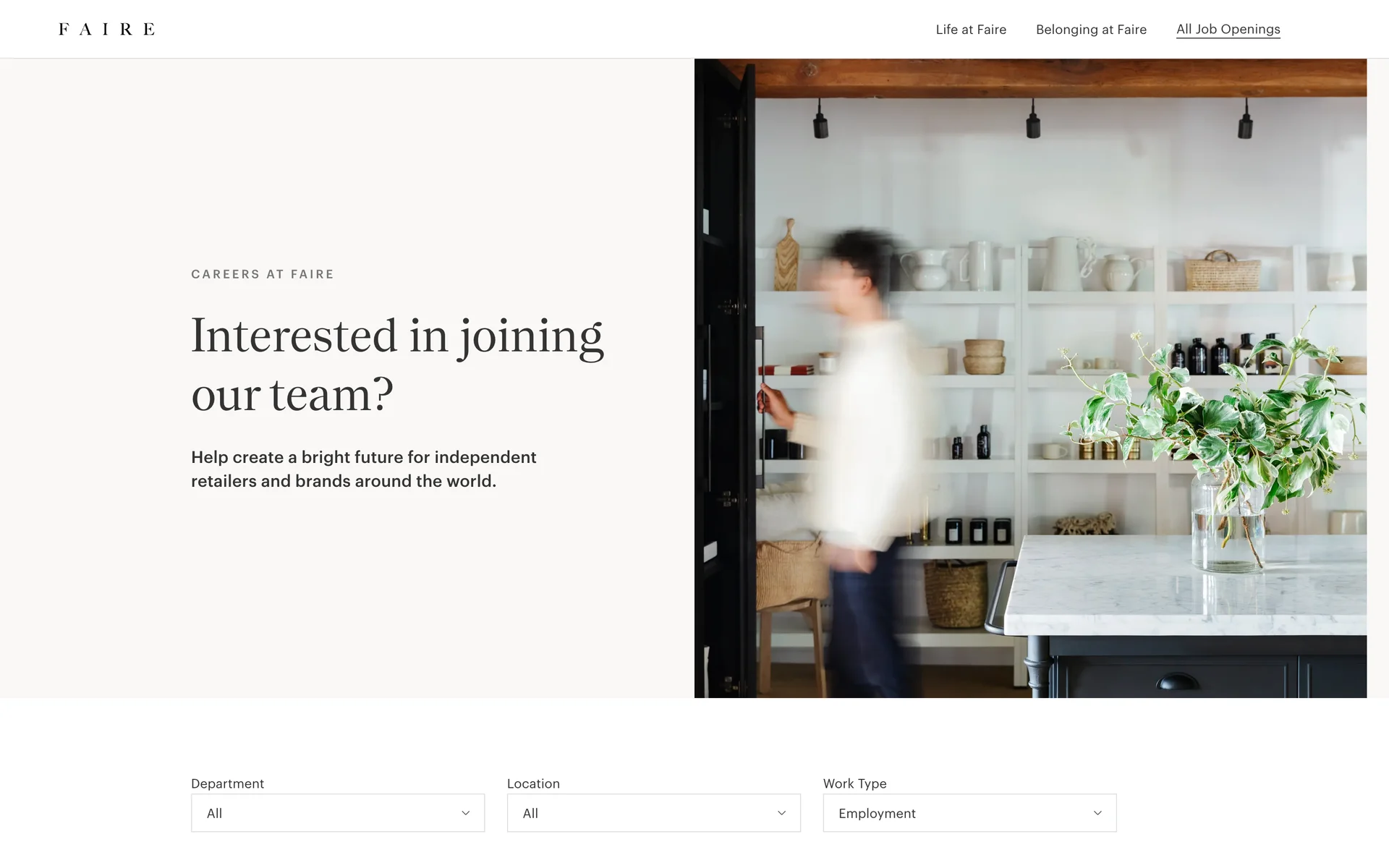Image resolution: width=1389 pixels, height=868 pixels.
Task: Go to Belonging at Faire
Action: 1091,30
